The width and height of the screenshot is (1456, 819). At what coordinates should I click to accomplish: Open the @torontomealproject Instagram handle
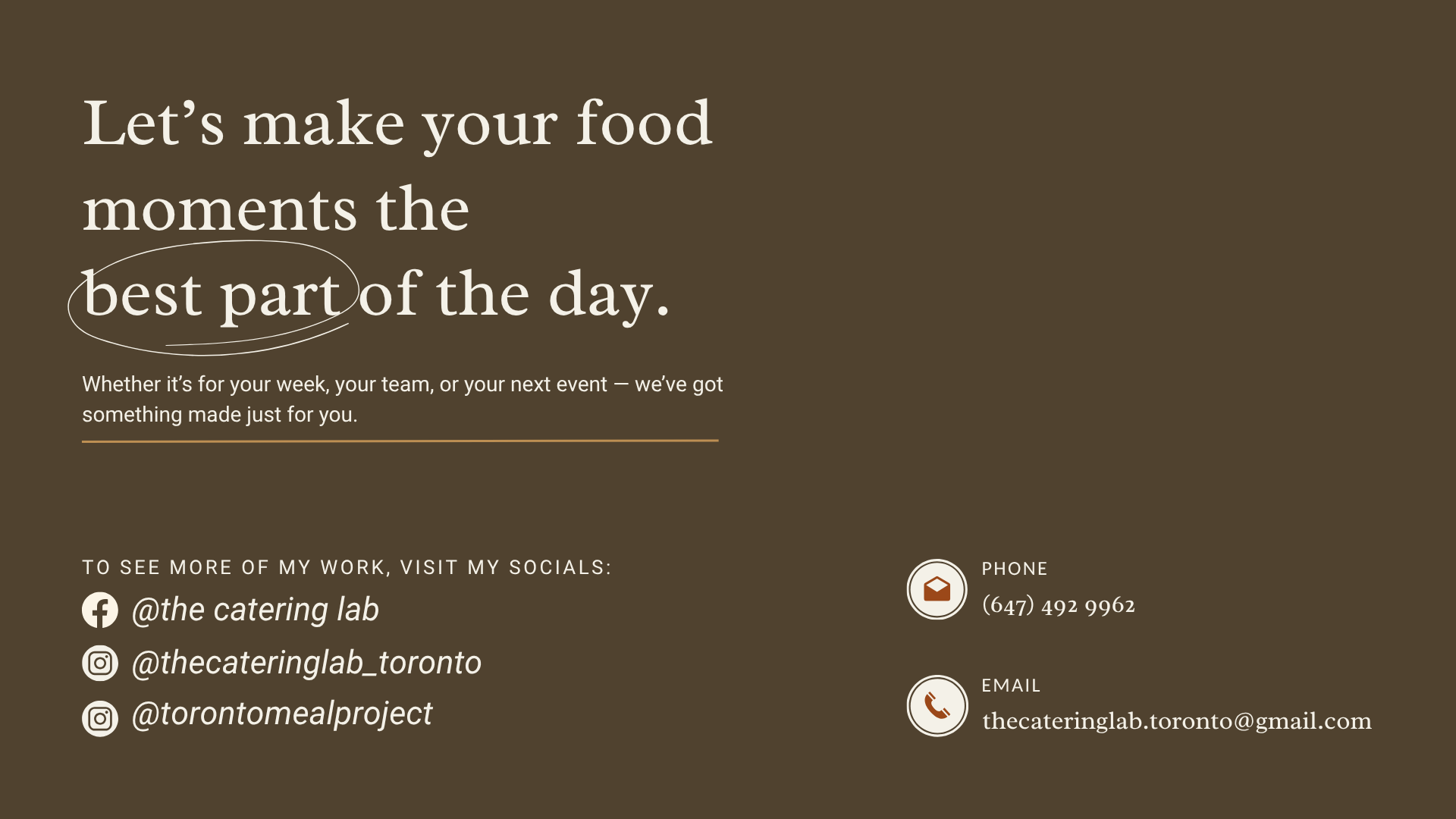(x=282, y=714)
